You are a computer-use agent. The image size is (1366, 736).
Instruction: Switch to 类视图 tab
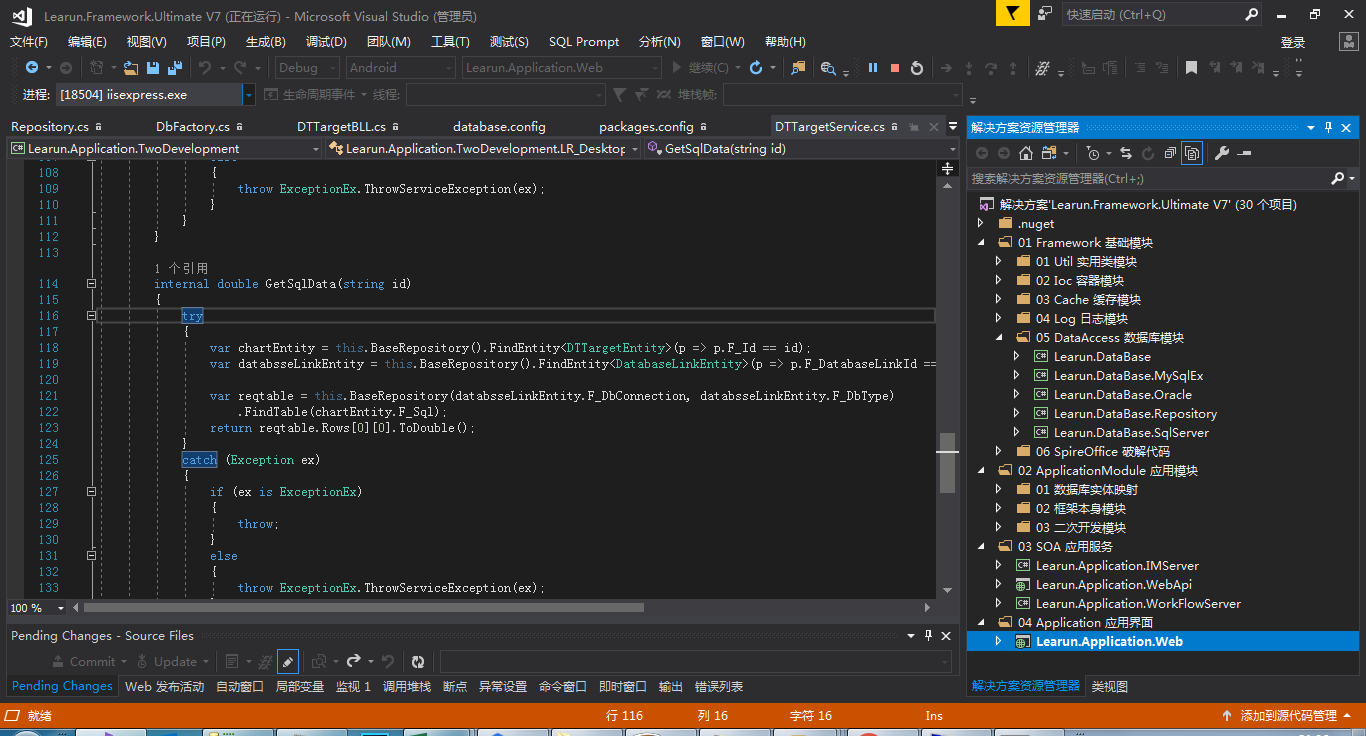1110,686
